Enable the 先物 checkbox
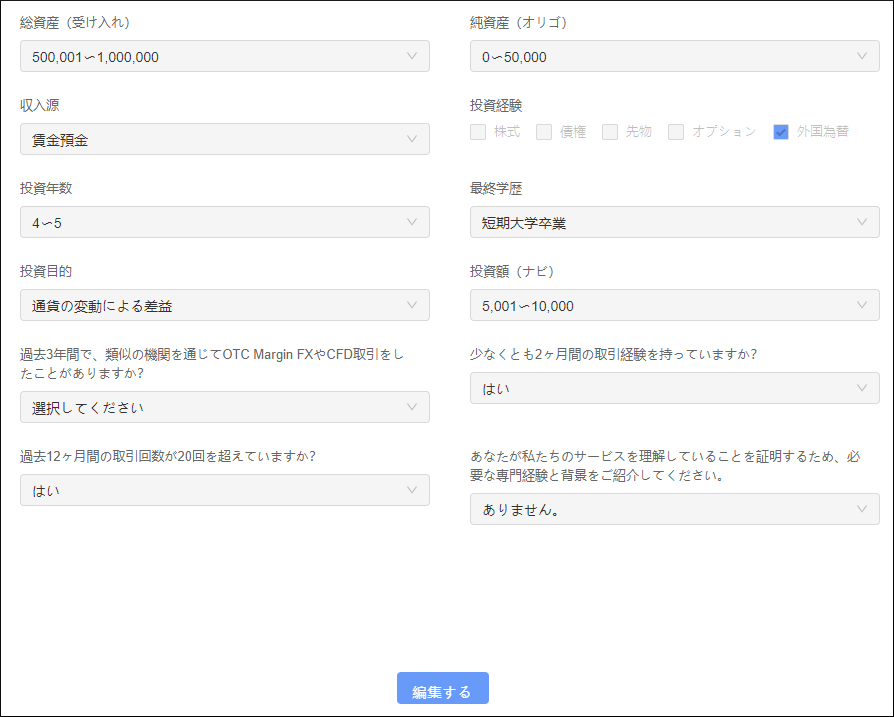 coord(610,132)
